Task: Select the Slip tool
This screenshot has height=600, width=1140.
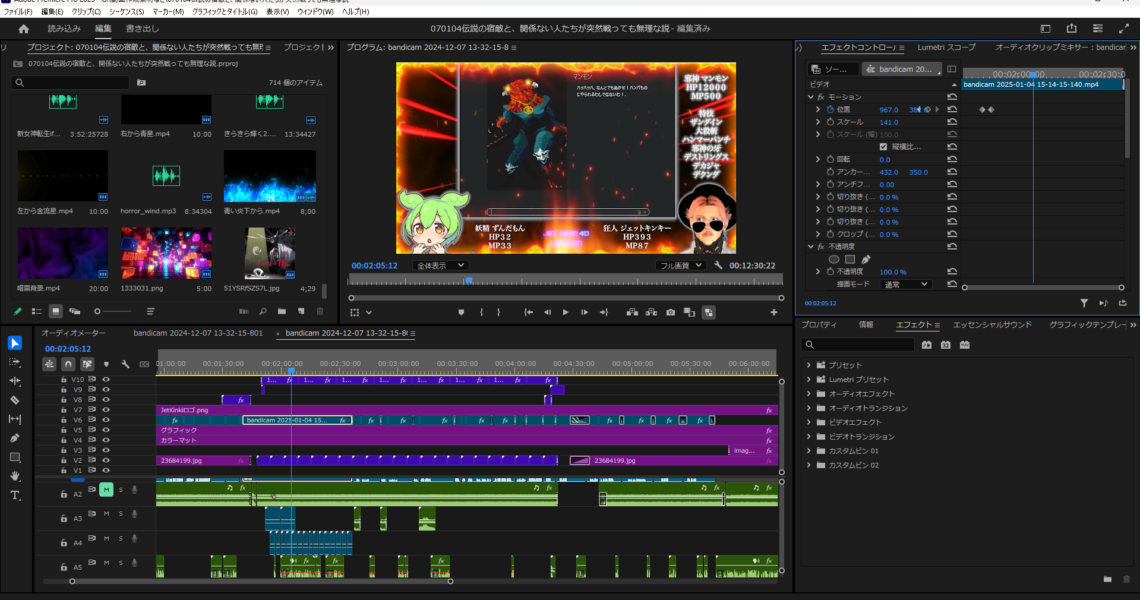Action: pos(15,419)
